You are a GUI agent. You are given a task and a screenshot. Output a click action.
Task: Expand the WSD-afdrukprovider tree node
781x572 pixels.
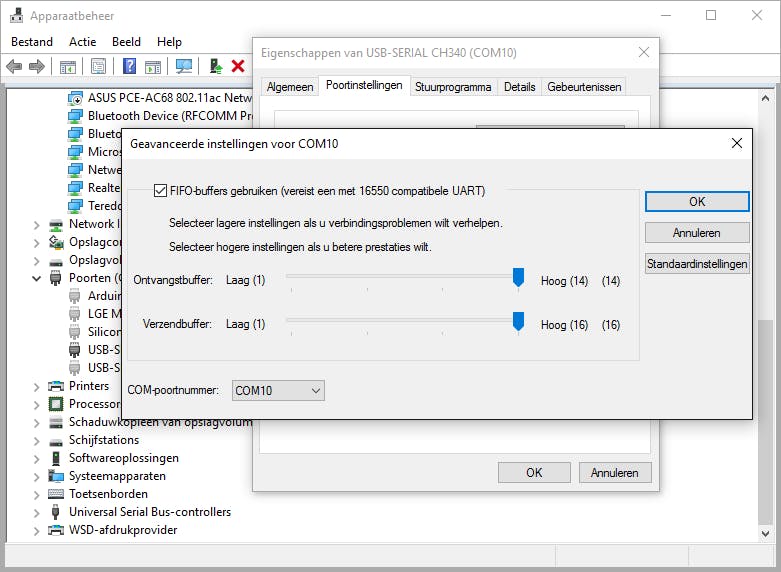tap(36, 531)
